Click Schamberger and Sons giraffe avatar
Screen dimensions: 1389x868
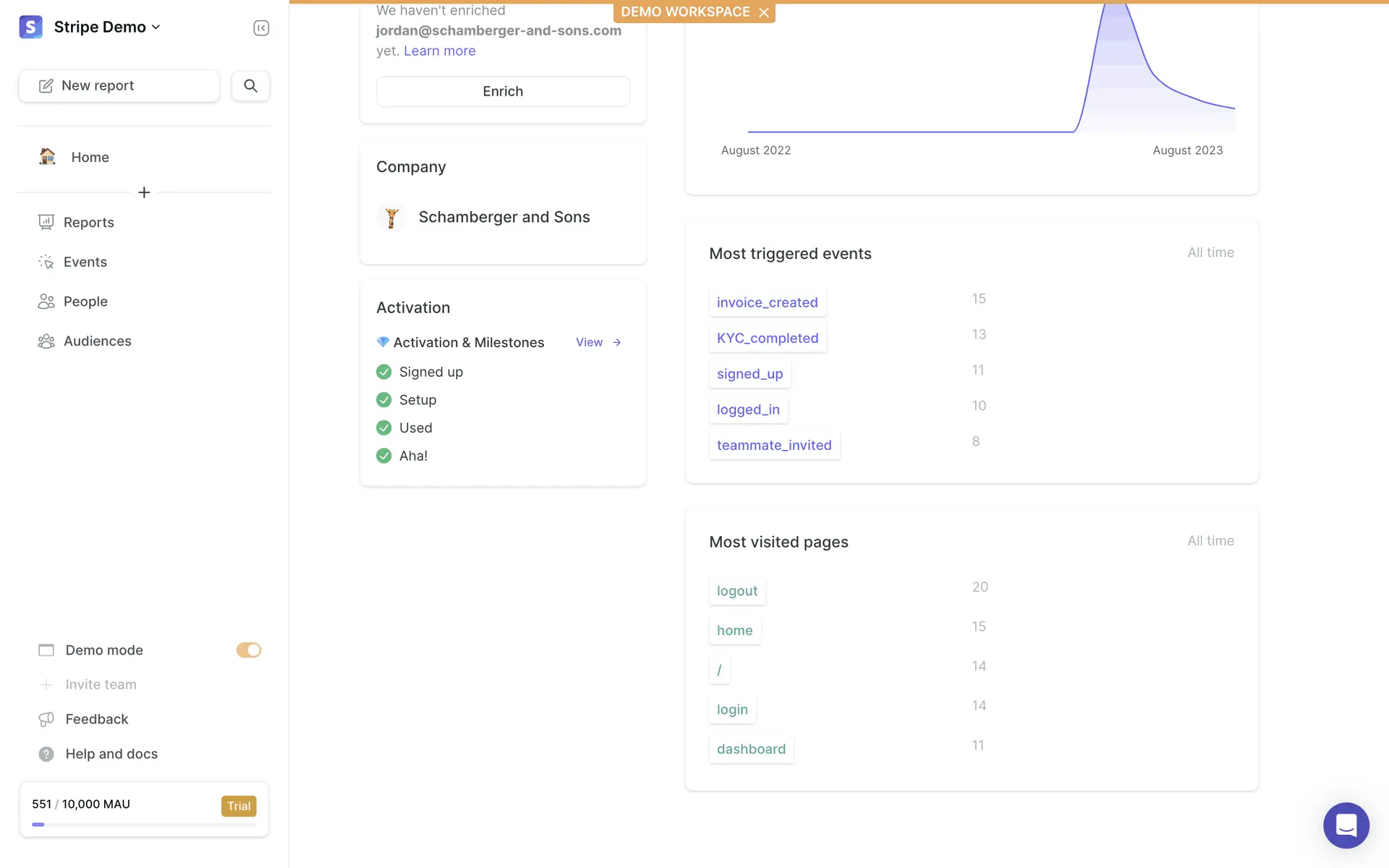pyautogui.click(x=391, y=217)
